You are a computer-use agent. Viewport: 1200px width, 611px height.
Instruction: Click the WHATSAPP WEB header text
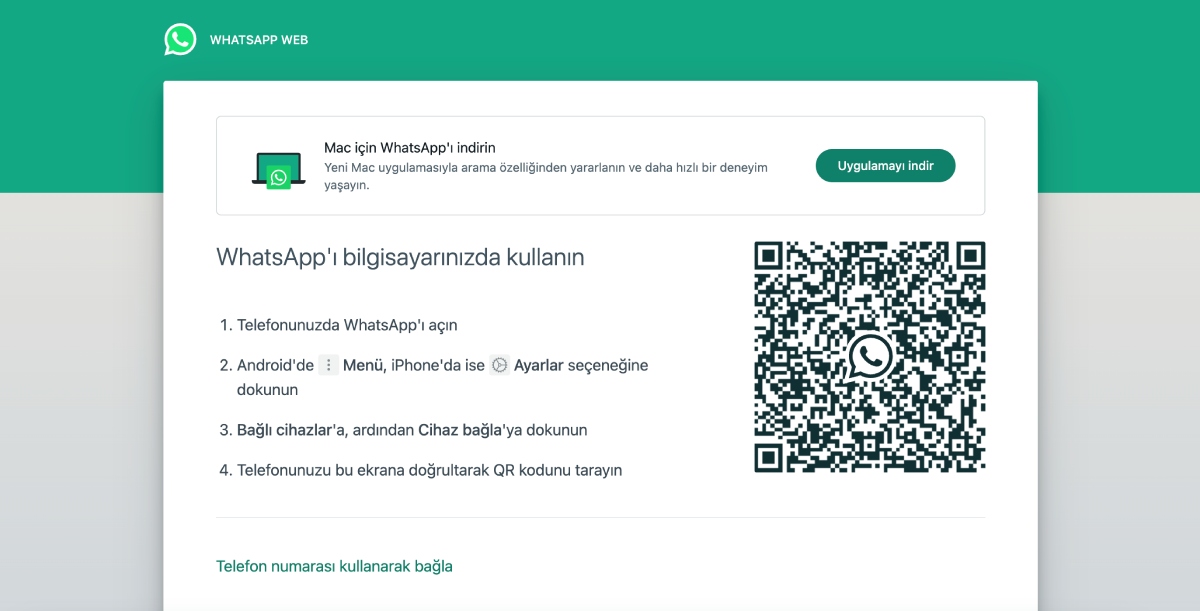point(259,41)
